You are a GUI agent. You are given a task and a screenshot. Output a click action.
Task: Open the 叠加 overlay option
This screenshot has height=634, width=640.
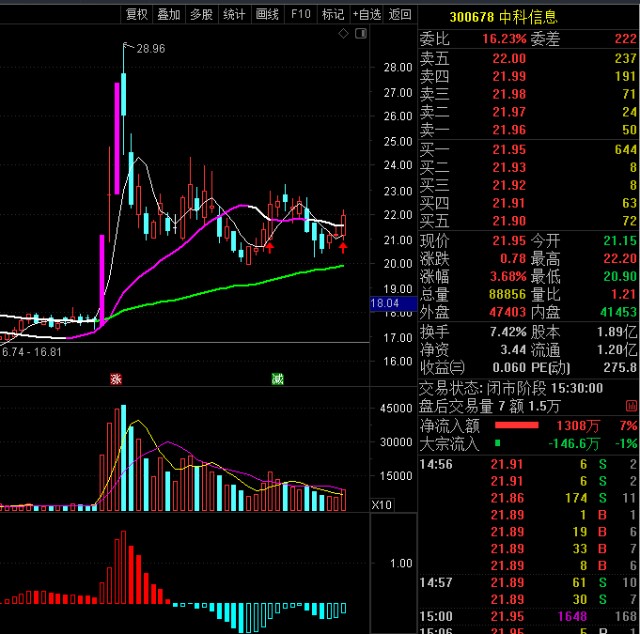(x=168, y=15)
